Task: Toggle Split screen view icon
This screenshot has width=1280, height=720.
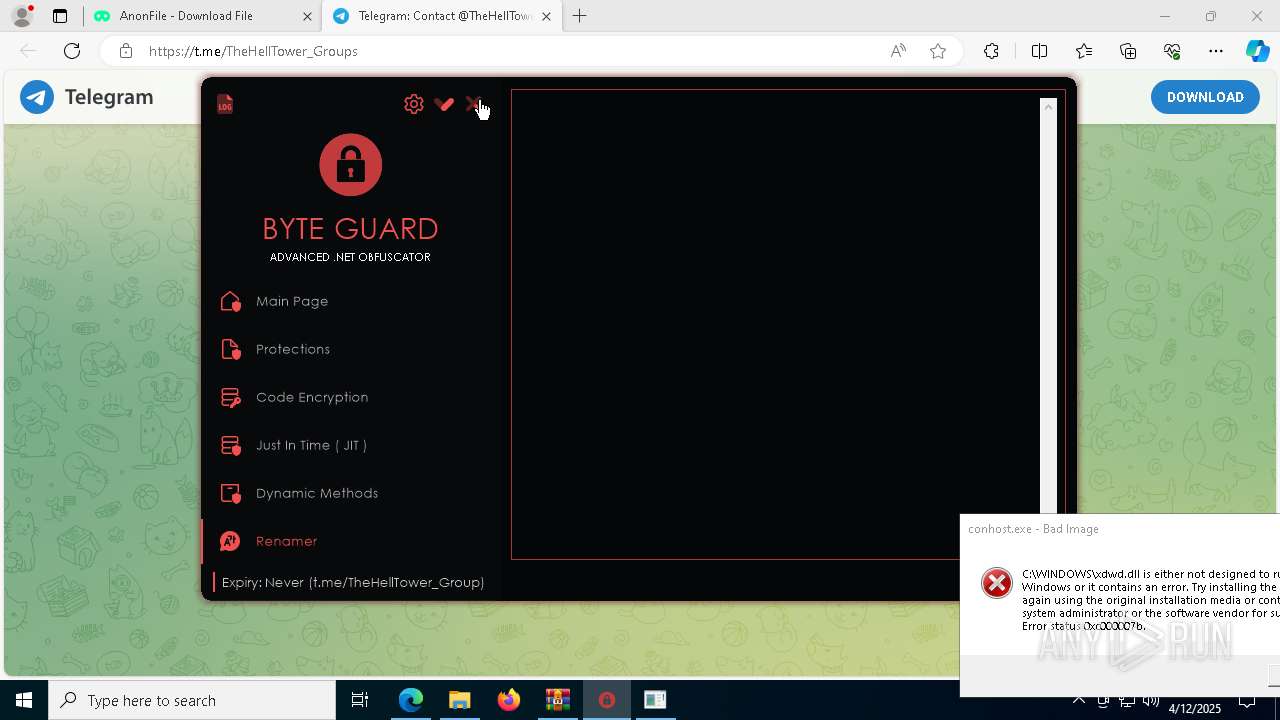Action: [x=1039, y=51]
